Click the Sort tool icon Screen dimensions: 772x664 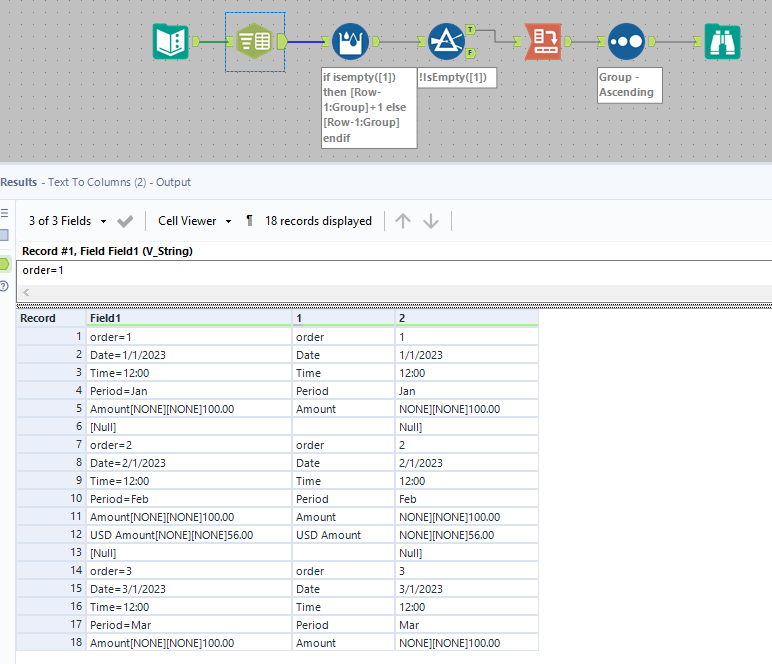(626, 41)
